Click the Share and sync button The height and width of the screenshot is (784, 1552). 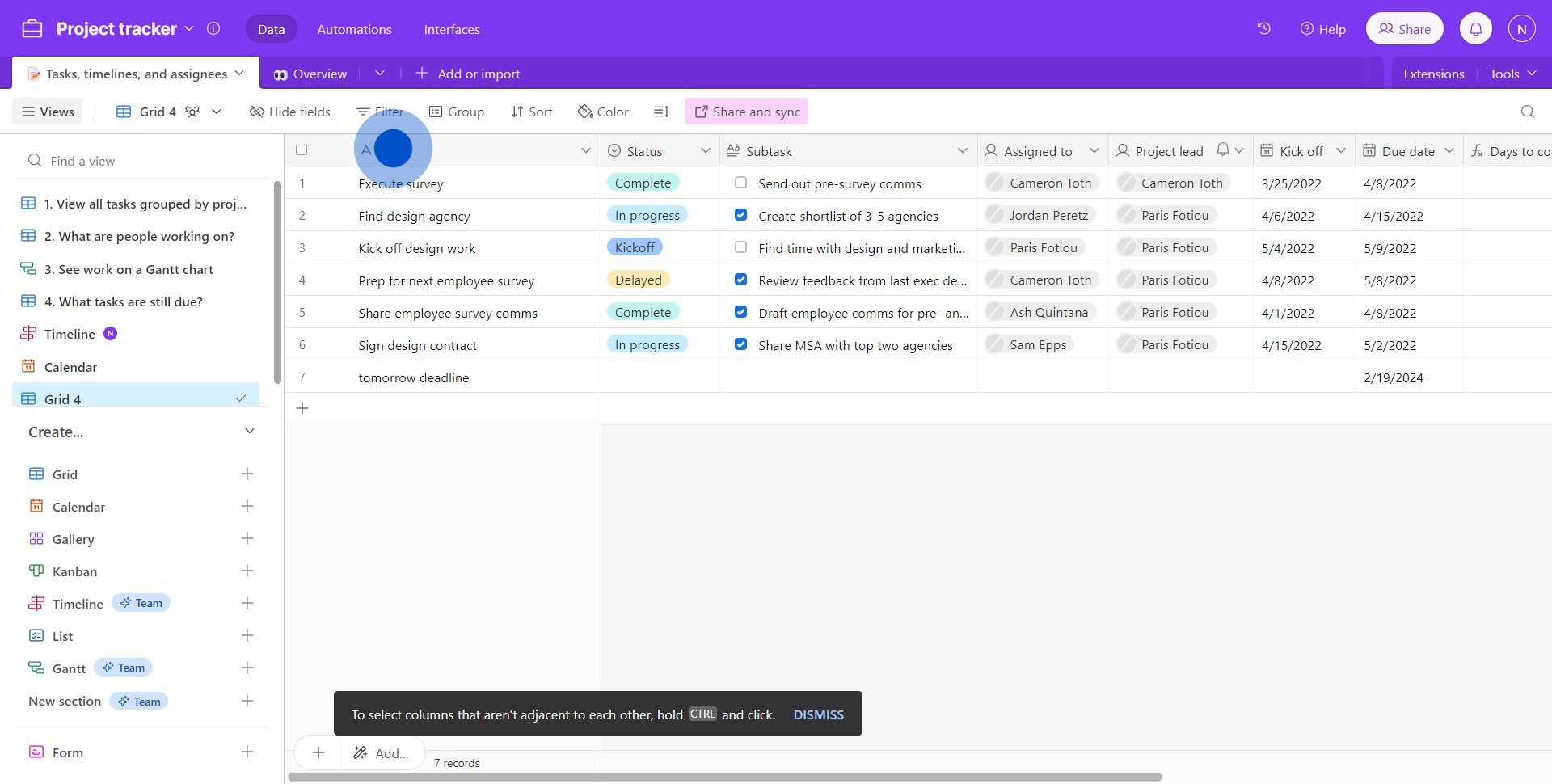click(747, 112)
